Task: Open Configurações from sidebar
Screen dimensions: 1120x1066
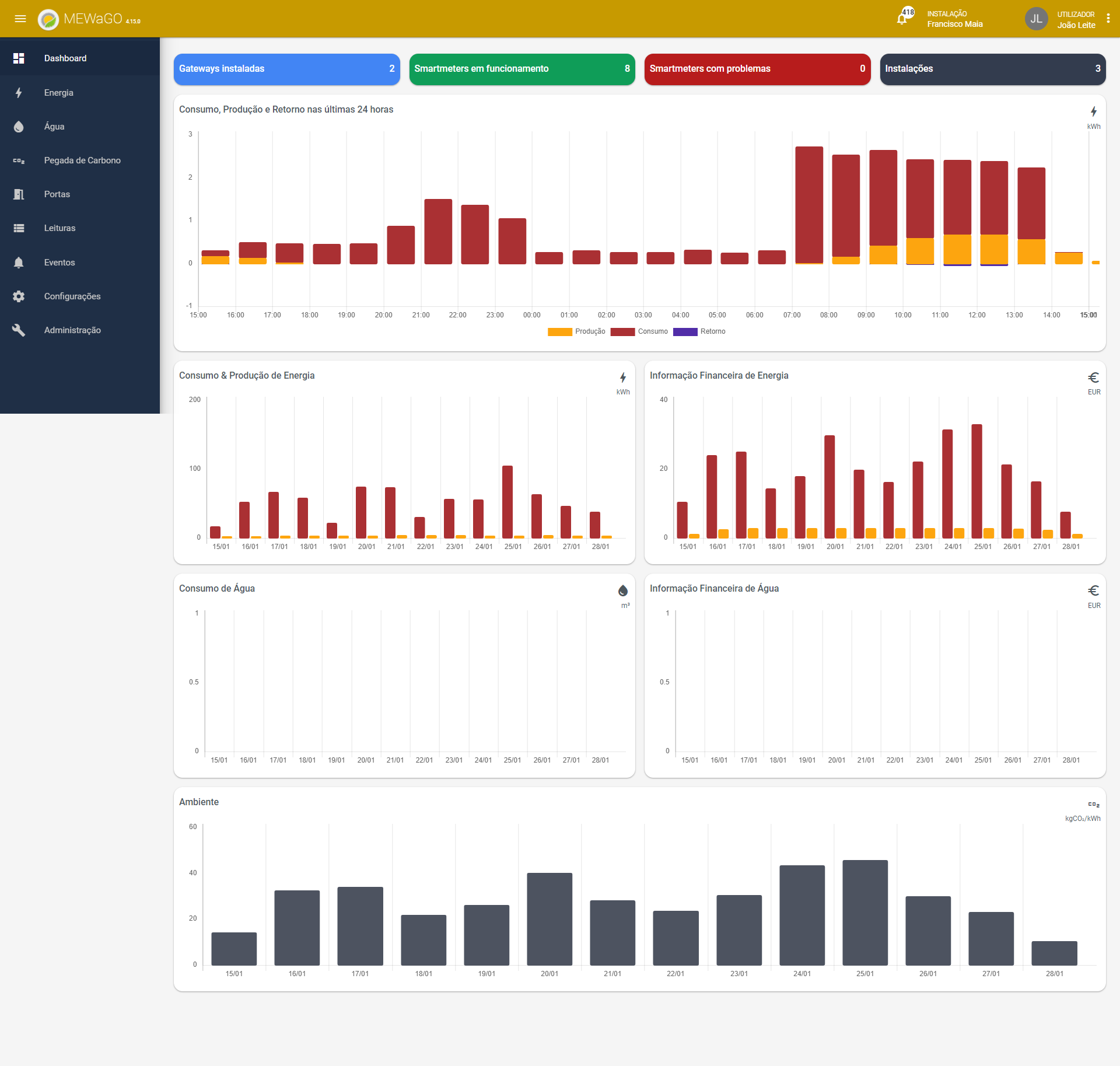Action: point(80,296)
